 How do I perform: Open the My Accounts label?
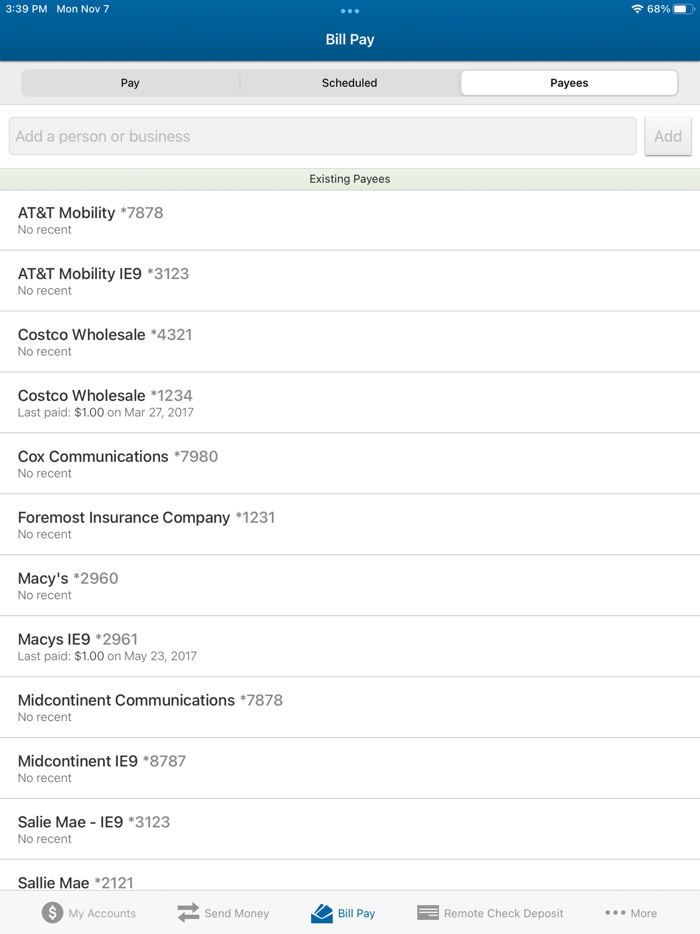click(x=102, y=913)
